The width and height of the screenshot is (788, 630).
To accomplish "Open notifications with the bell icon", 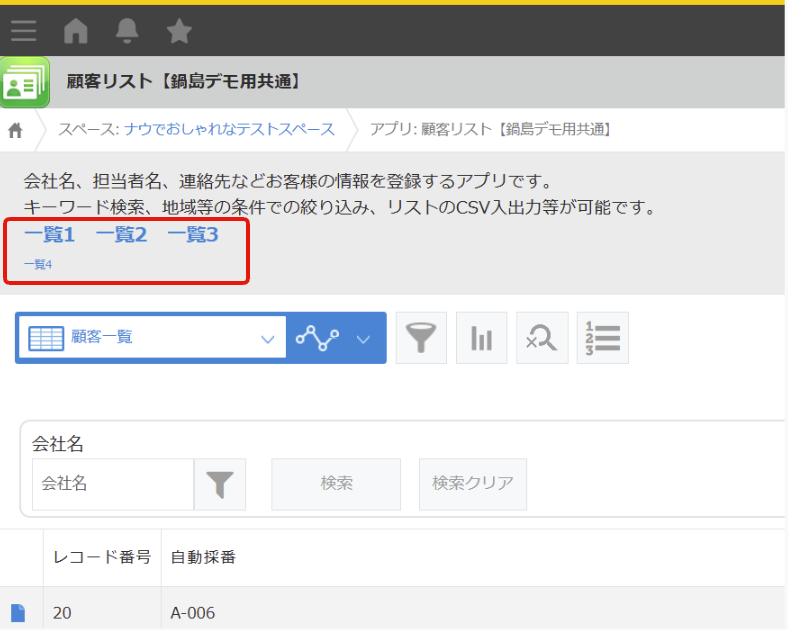I will pyautogui.click(x=127, y=32).
